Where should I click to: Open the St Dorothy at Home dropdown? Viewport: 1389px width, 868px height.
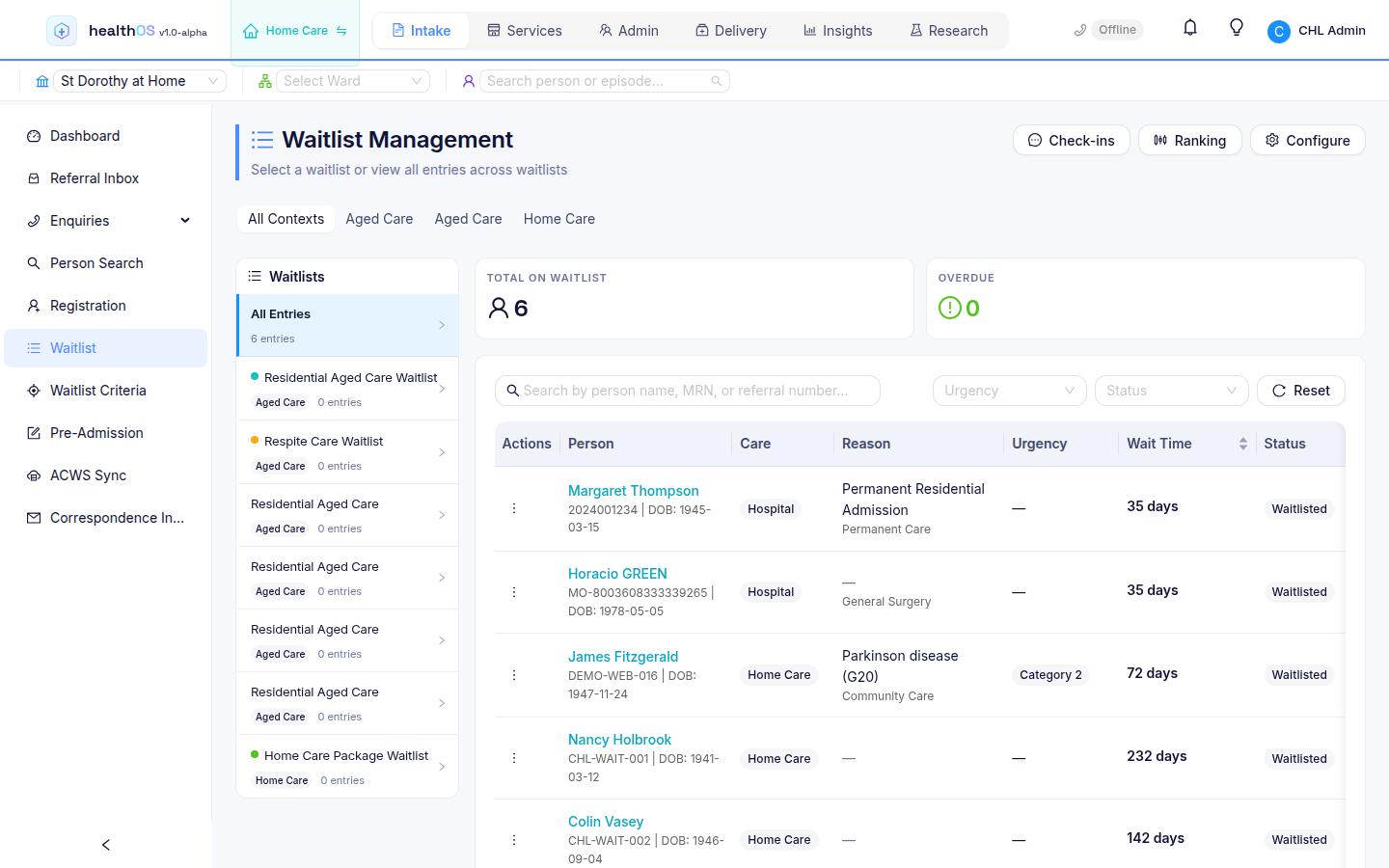[x=140, y=81]
